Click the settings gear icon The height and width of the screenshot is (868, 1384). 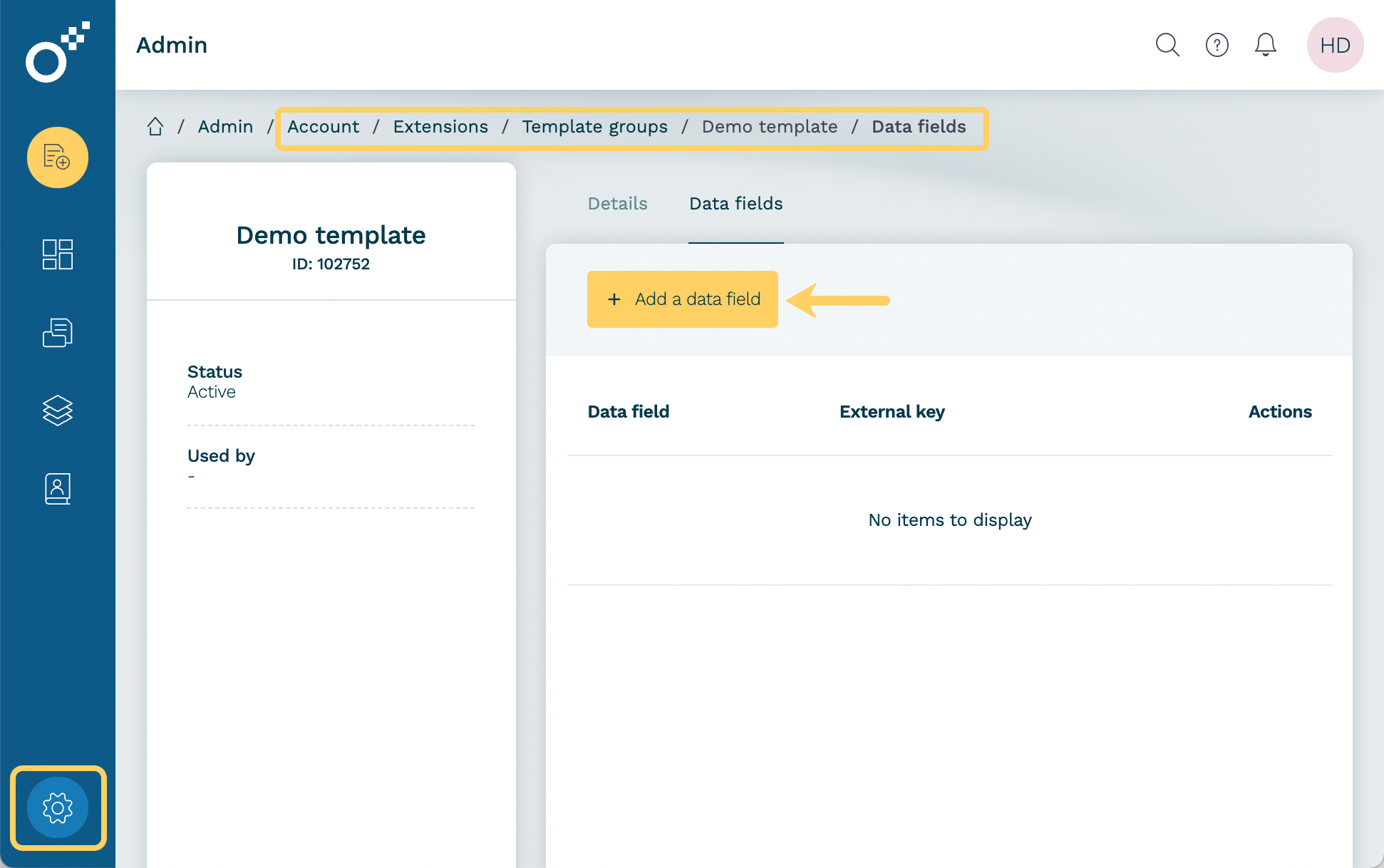click(57, 807)
